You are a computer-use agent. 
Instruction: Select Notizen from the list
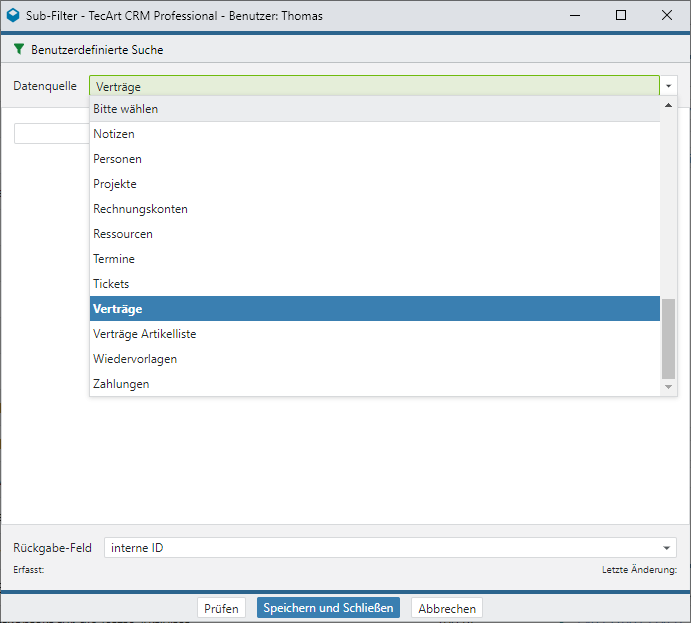(x=114, y=134)
